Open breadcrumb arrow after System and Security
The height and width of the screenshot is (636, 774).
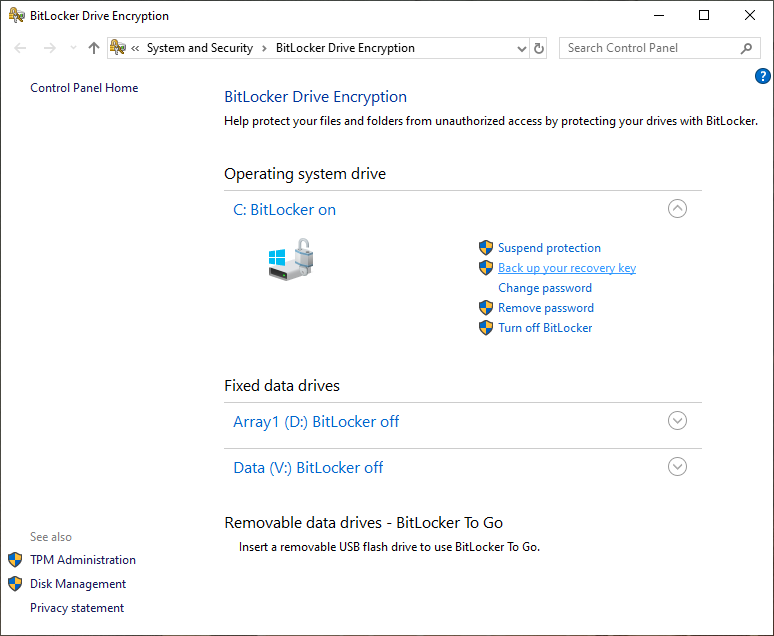click(264, 48)
